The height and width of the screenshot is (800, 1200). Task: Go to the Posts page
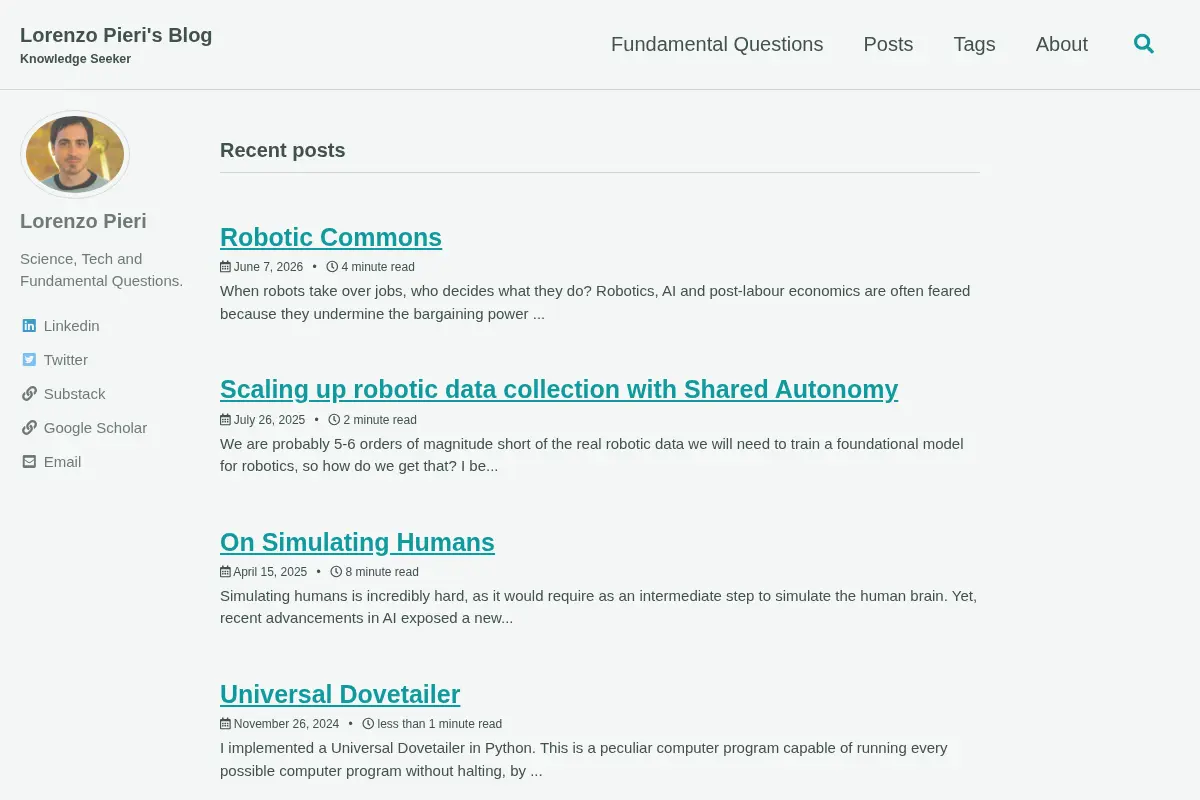point(888,44)
